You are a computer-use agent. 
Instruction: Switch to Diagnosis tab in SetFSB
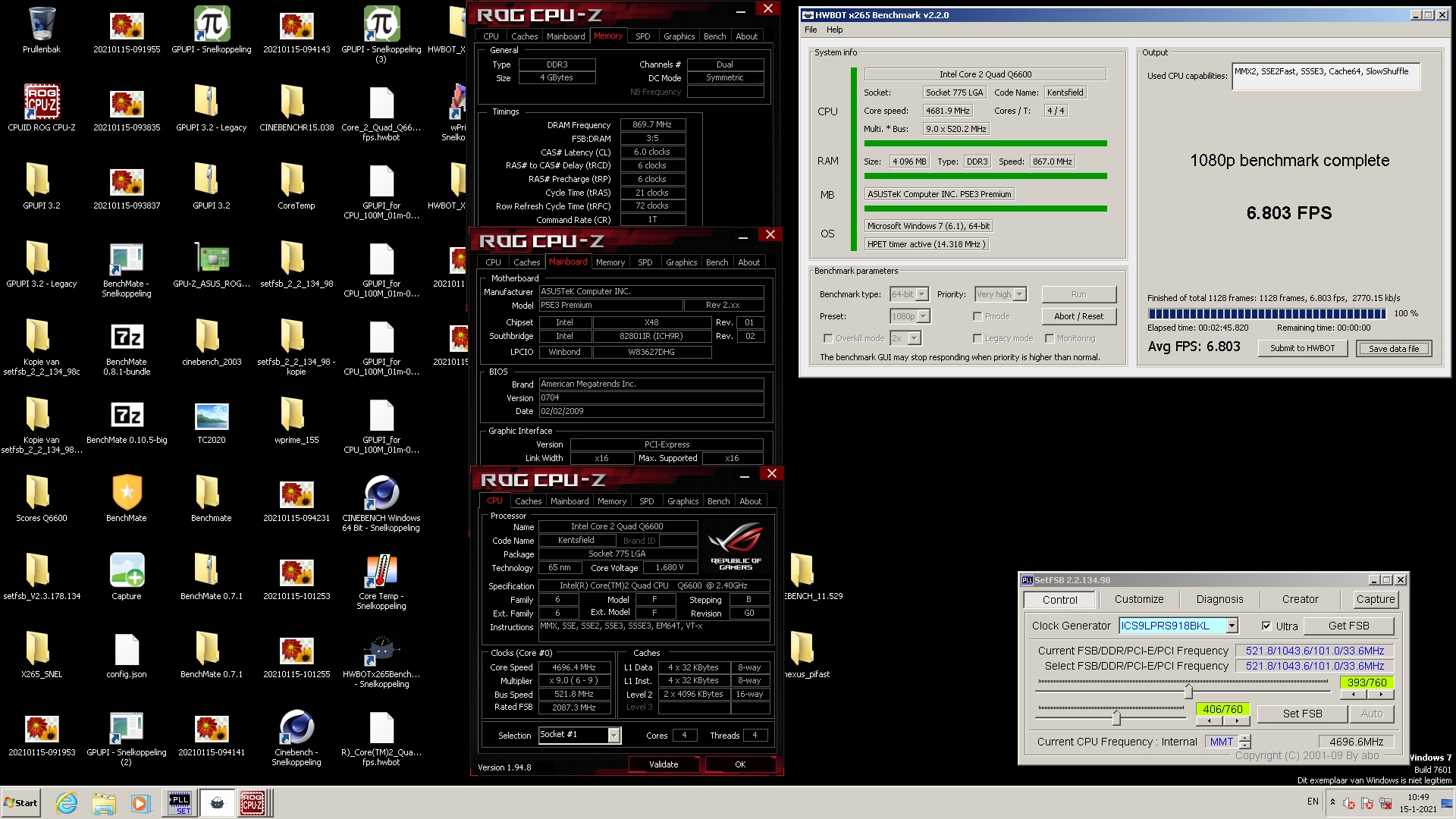[x=1219, y=599]
